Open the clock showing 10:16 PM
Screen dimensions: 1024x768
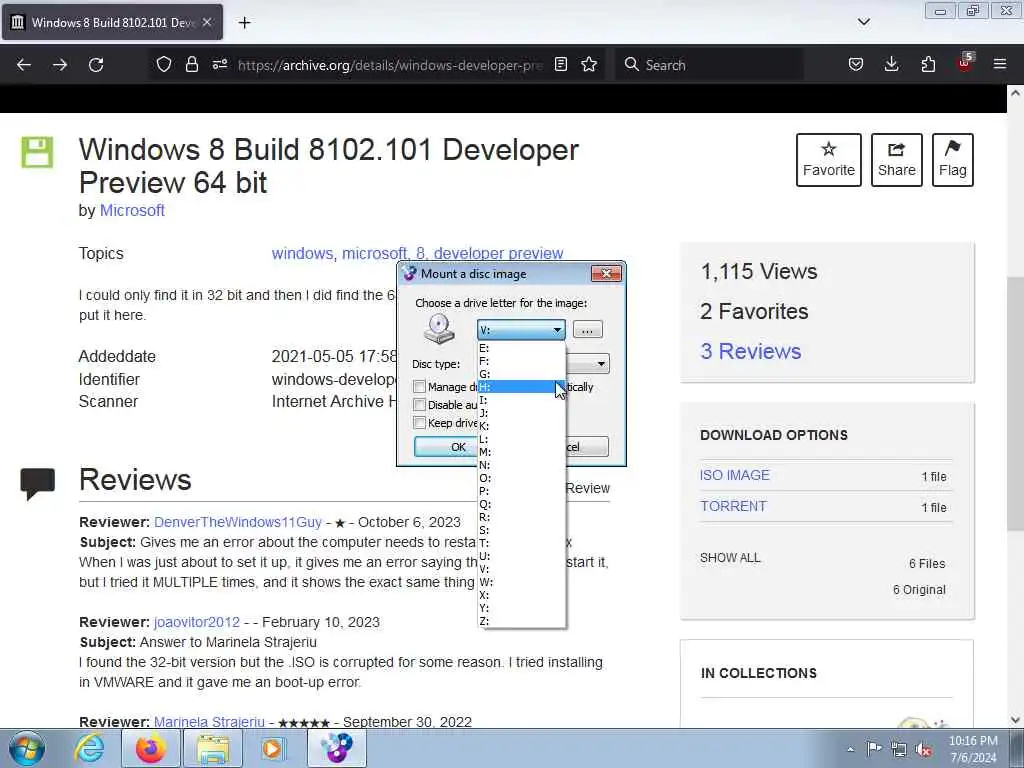[973, 749]
